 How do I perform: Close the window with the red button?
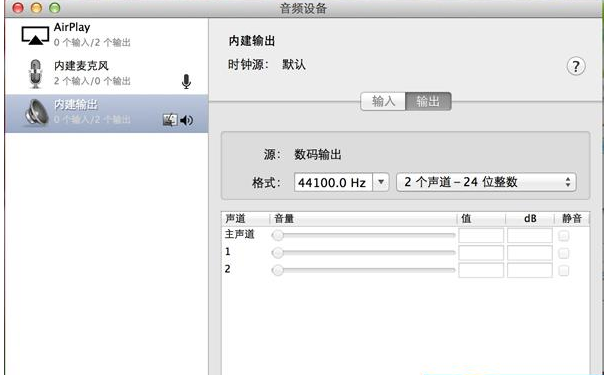click(18, 8)
